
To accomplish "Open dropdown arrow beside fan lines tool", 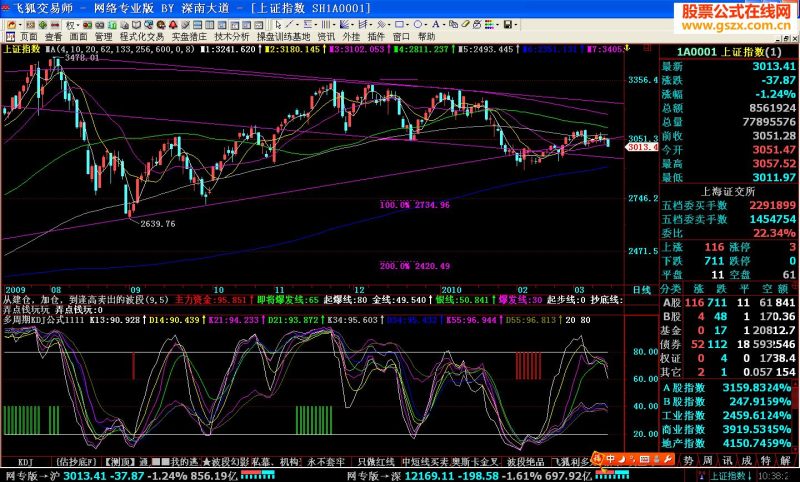I will click(x=353, y=24).
